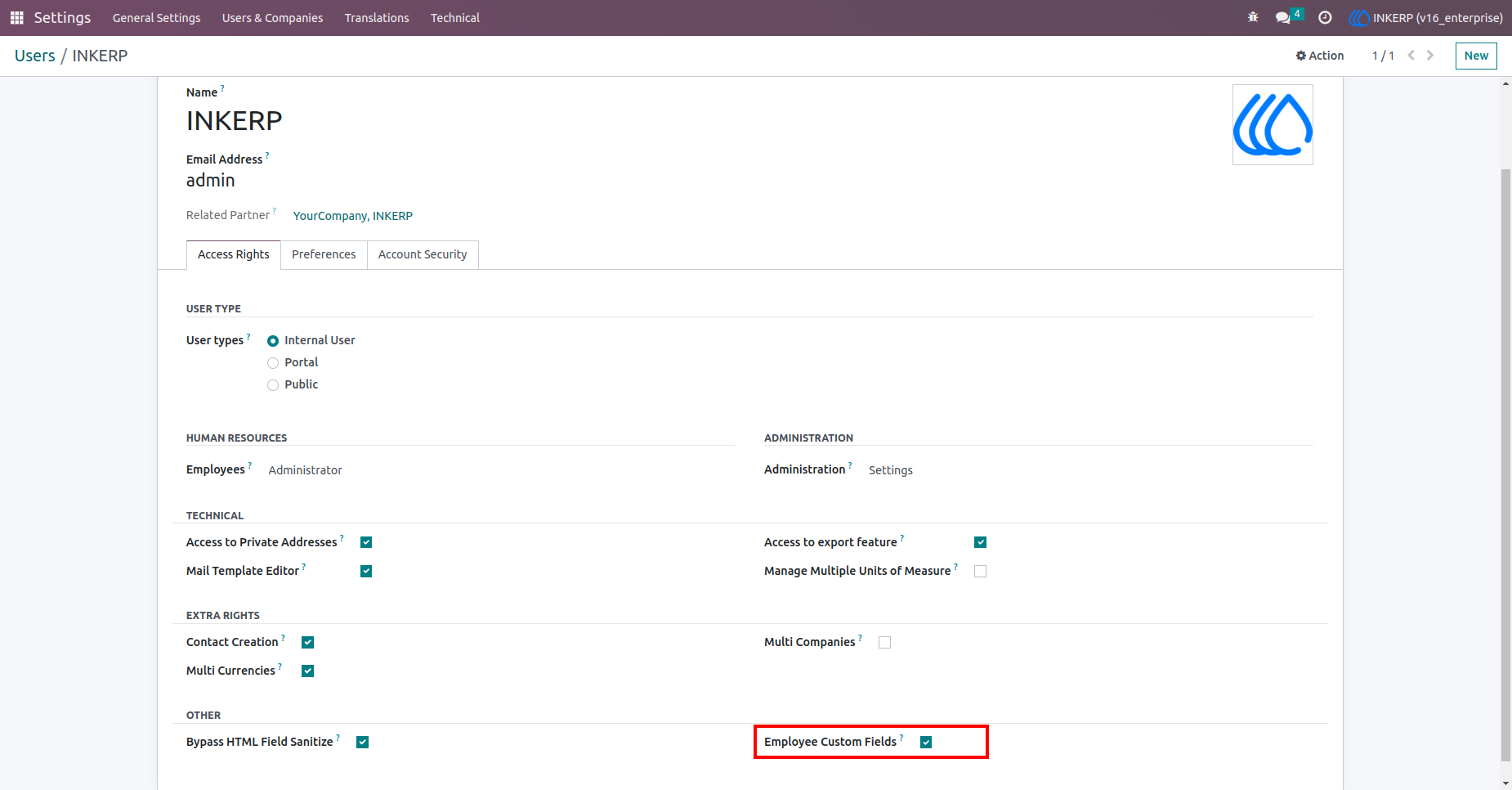Toggle Access to Private Addresses checkbox
Image resolution: width=1512 pixels, height=790 pixels.
click(366, 542)
